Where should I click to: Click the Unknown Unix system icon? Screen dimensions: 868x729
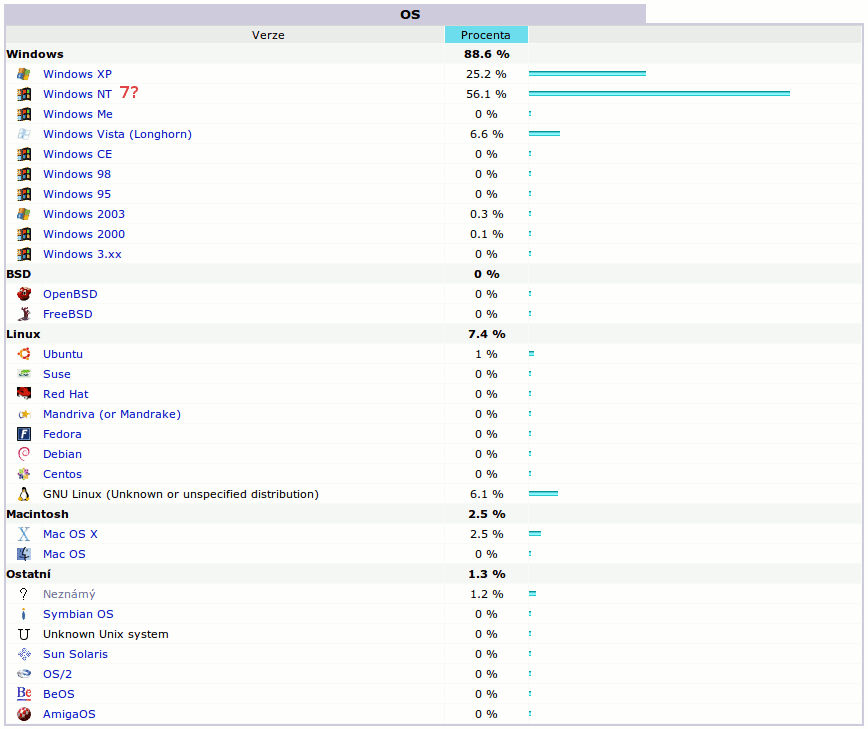coord(24,634)
